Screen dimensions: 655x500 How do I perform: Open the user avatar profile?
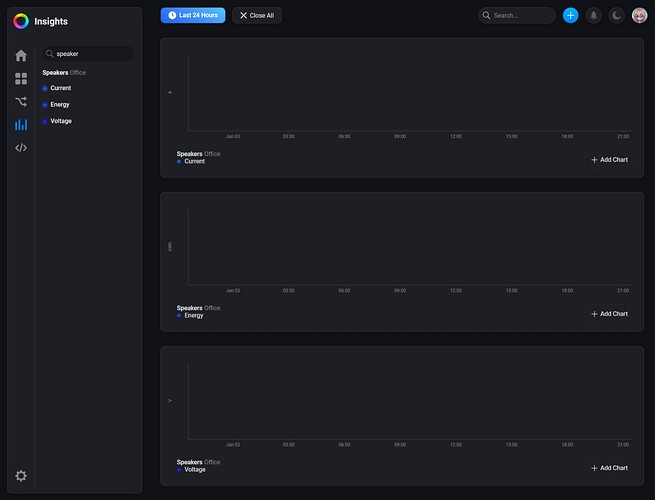[640, 15]
